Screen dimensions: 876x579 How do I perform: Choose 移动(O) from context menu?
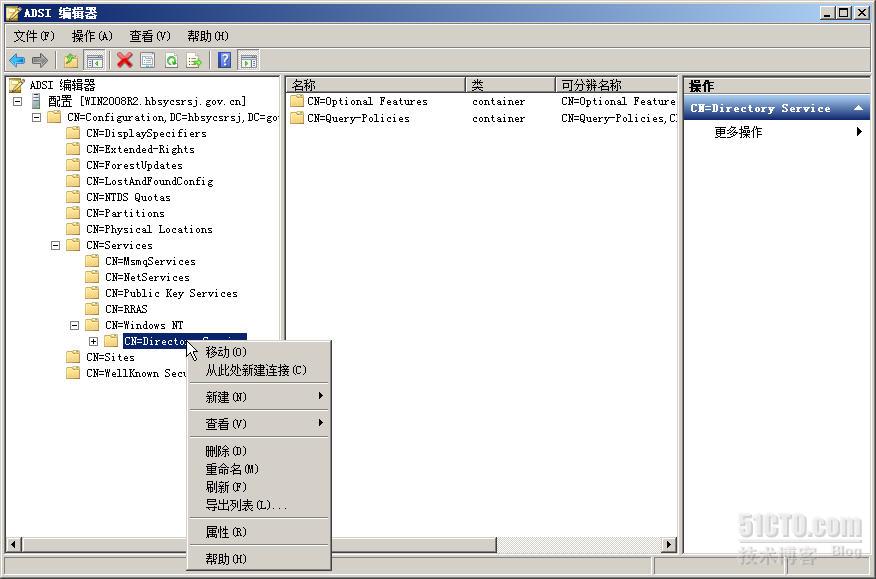(x=259, y=352)
